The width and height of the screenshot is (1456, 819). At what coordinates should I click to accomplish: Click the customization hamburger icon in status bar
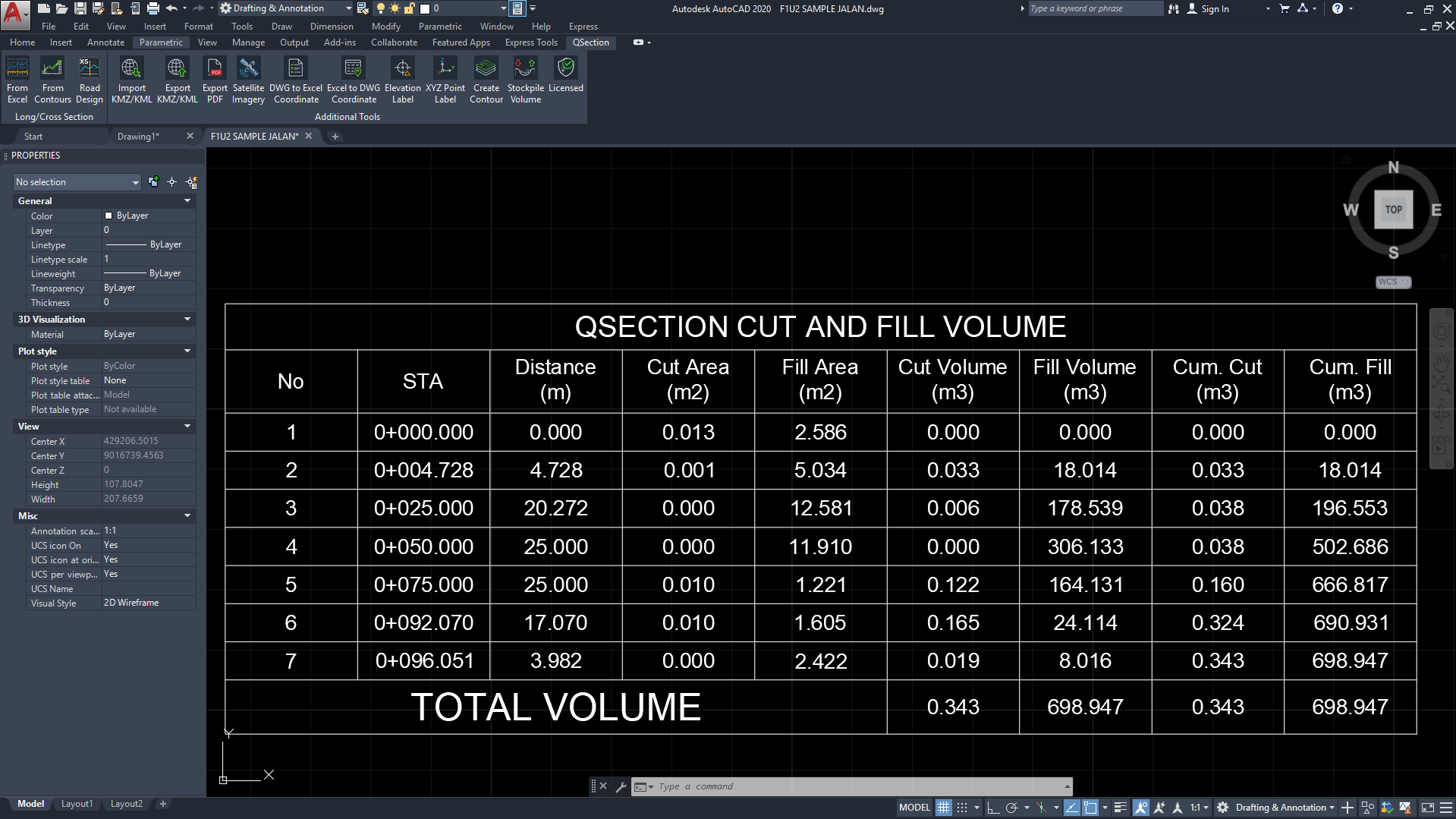pyautogui.click(x=1445, y=808)
